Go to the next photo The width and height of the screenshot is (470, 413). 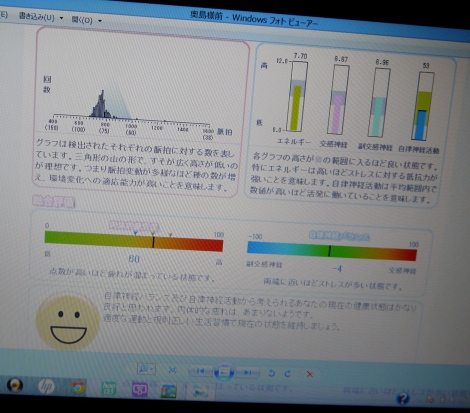(247, 373)
